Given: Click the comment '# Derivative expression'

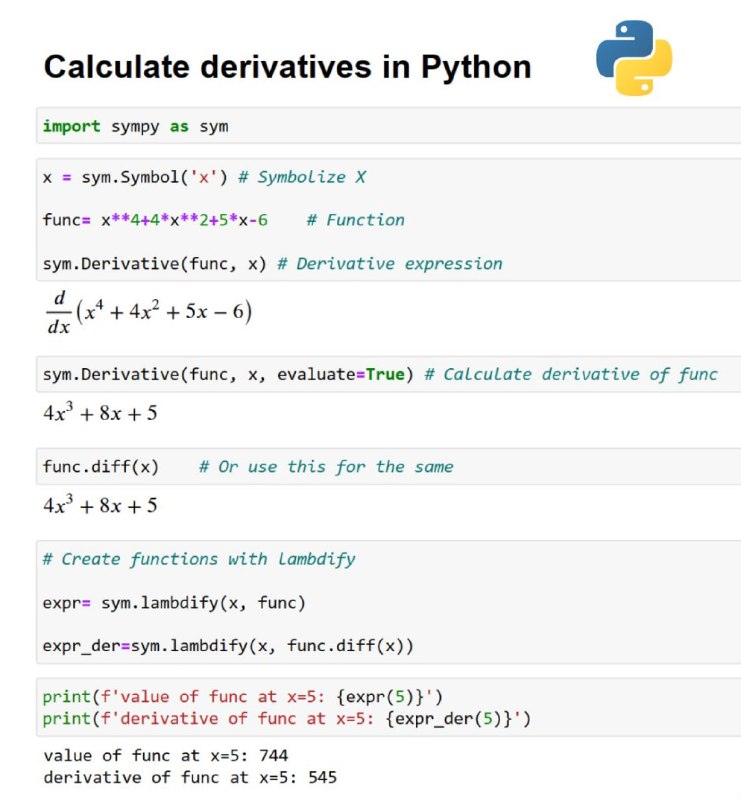Looking at the screenshot, I should pos(389,263).
